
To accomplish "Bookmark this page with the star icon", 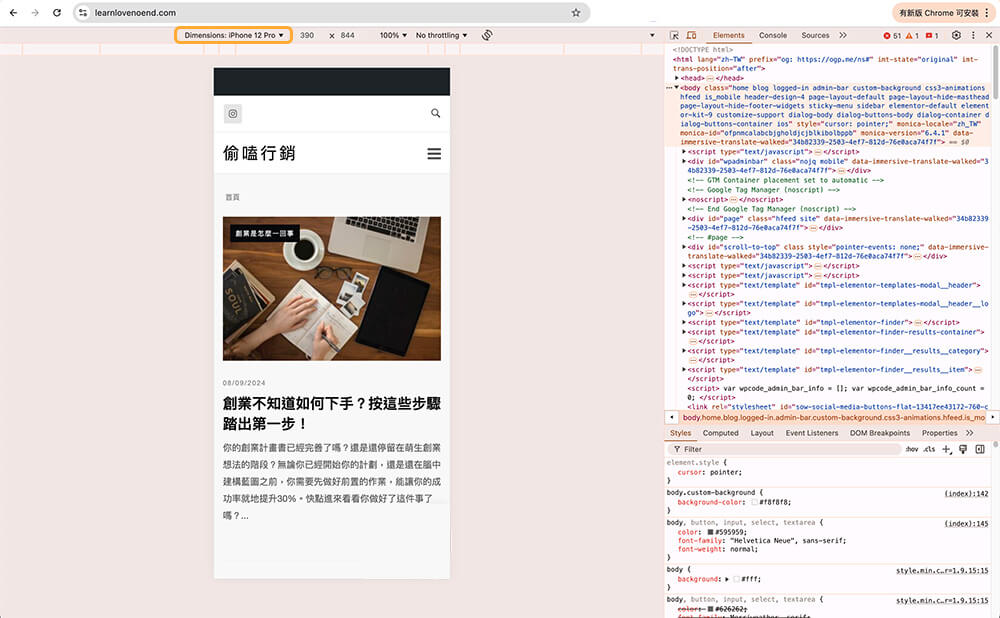I will (576, 13).
